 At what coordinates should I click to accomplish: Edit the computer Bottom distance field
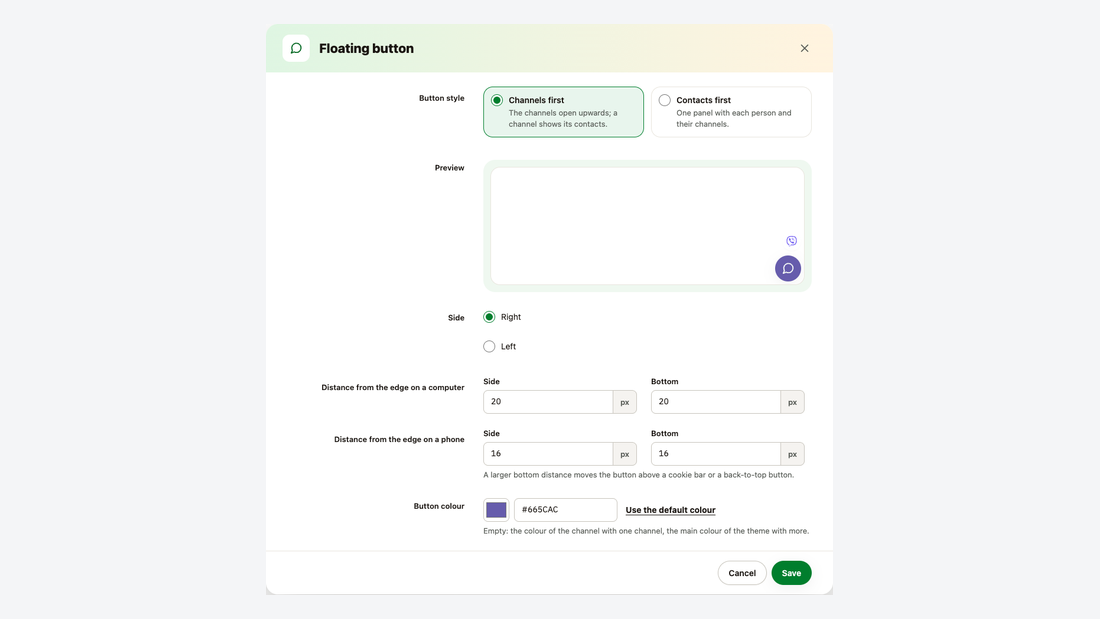[x=716, y=402]
